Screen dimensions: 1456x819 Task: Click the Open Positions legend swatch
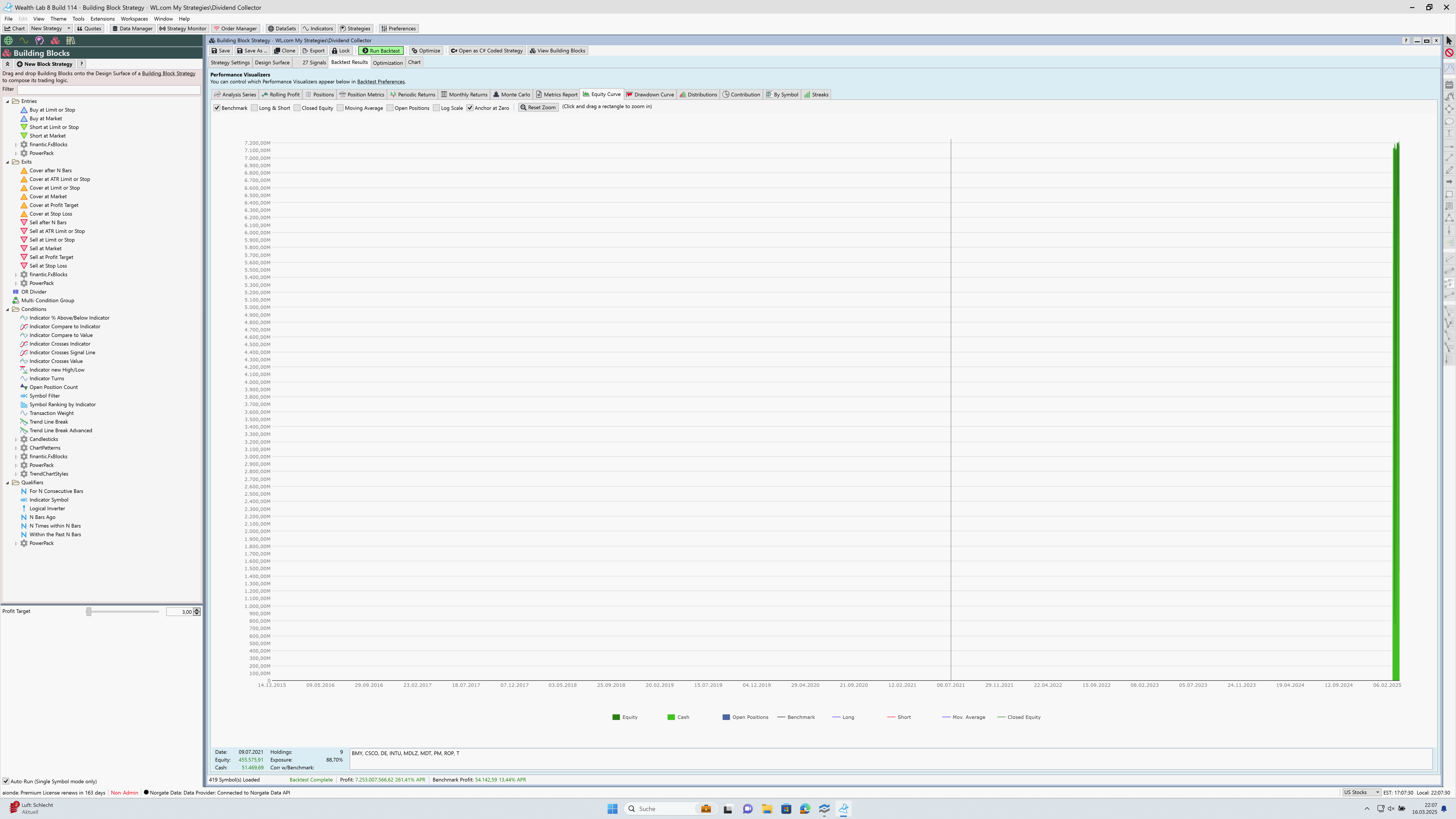coord(726,717)
